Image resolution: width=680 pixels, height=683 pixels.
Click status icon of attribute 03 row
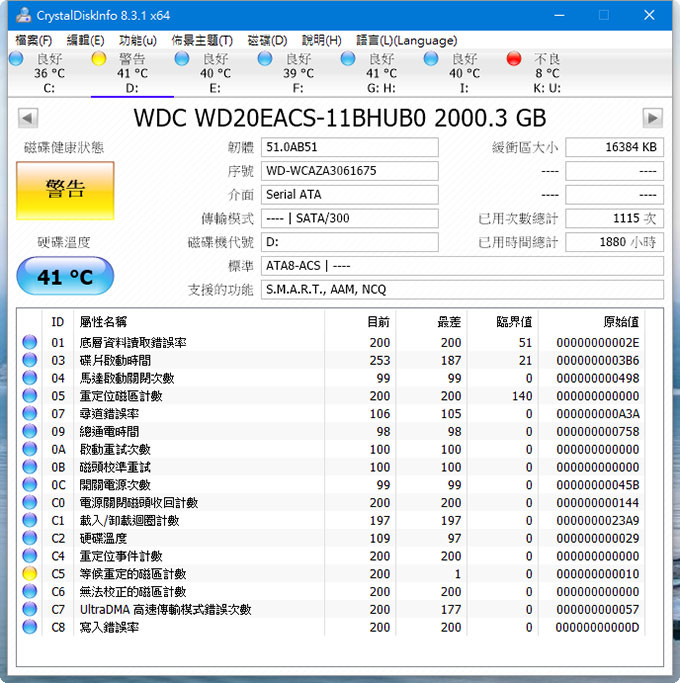click(30, 360)
